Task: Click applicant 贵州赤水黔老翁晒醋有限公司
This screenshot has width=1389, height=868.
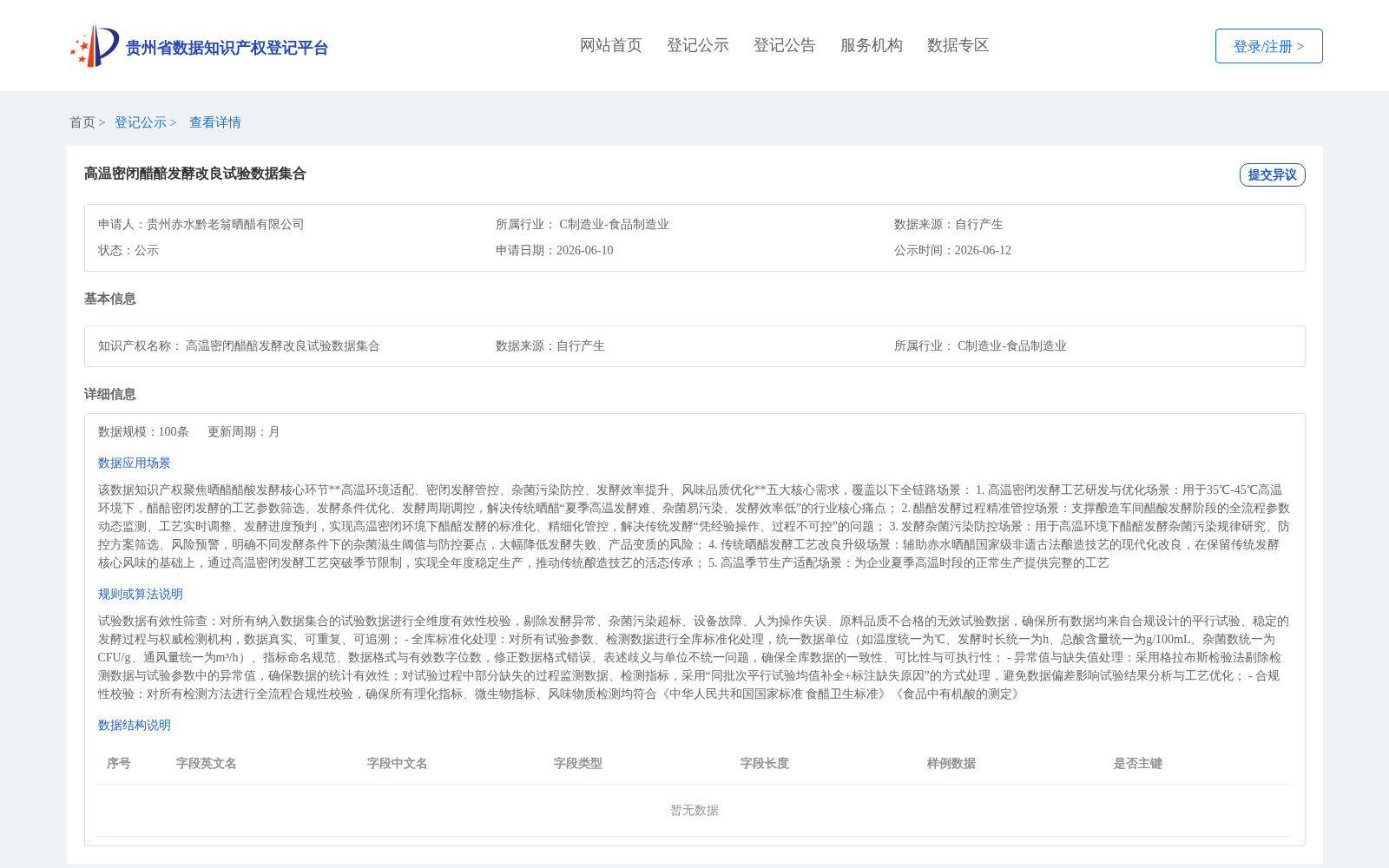Action: click(226, 224)
